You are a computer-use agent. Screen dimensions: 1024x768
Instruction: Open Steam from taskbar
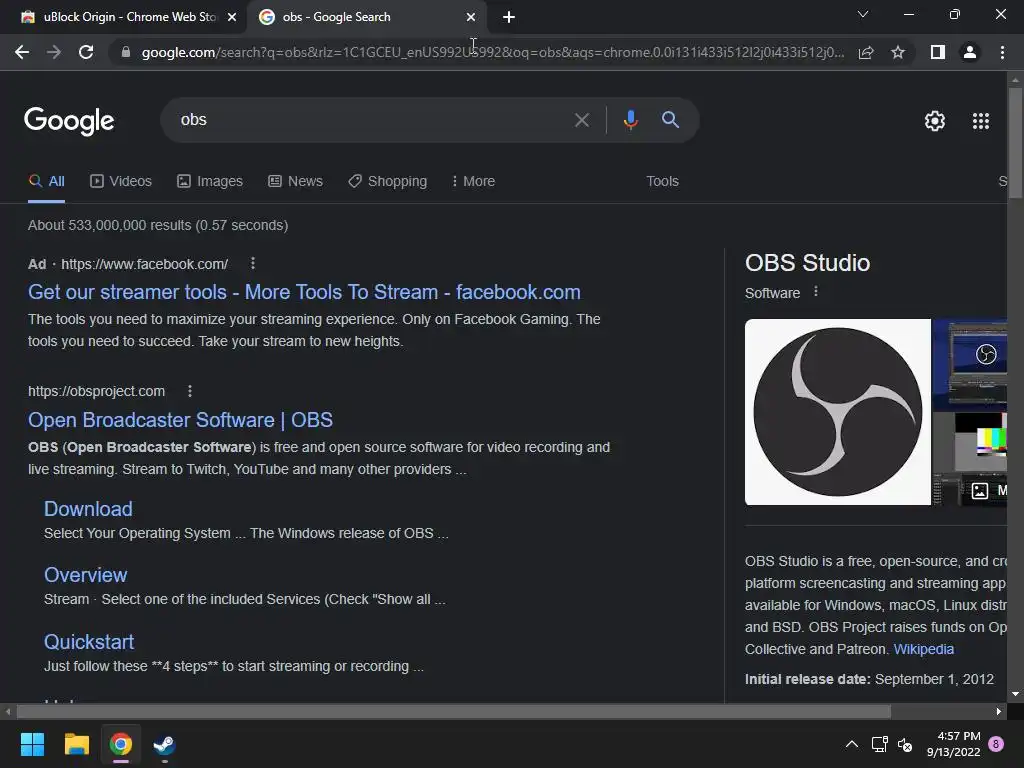point(165,744)
